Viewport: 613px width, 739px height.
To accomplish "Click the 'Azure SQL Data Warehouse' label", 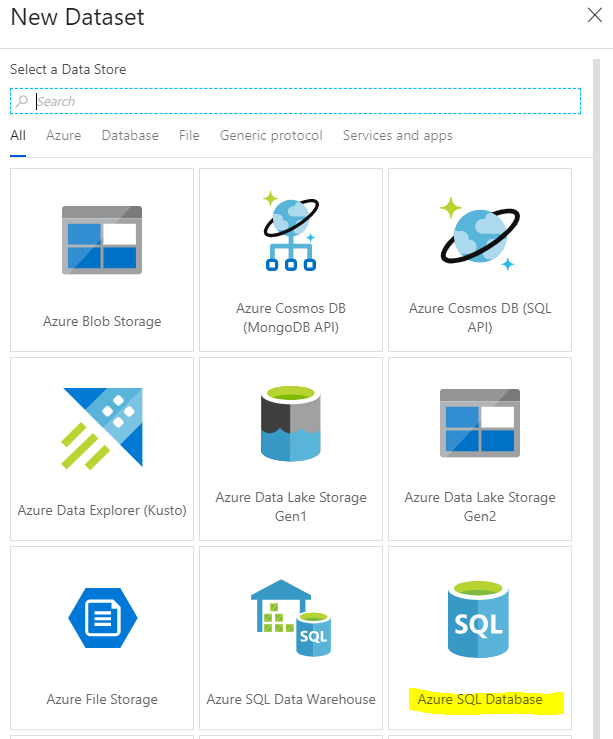I will 291,699.
